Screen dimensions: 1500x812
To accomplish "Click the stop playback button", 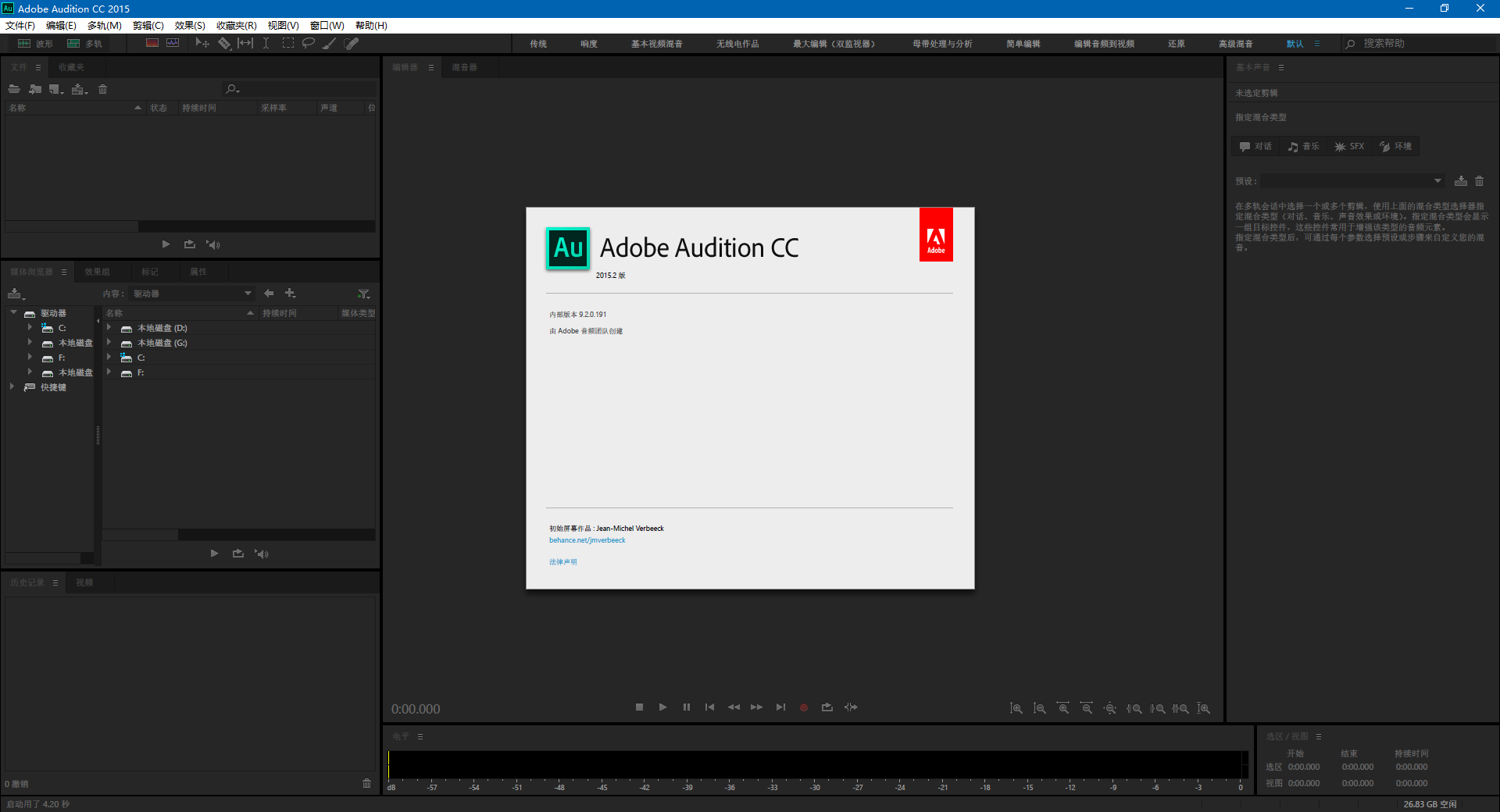I will click(639, 707).
